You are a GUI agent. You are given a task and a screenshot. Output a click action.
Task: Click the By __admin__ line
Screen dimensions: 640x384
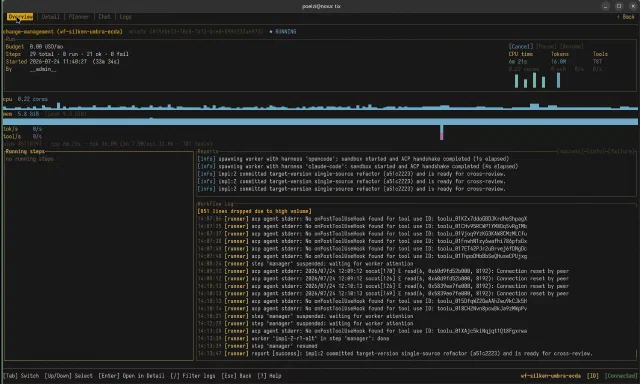click(31, 69)
